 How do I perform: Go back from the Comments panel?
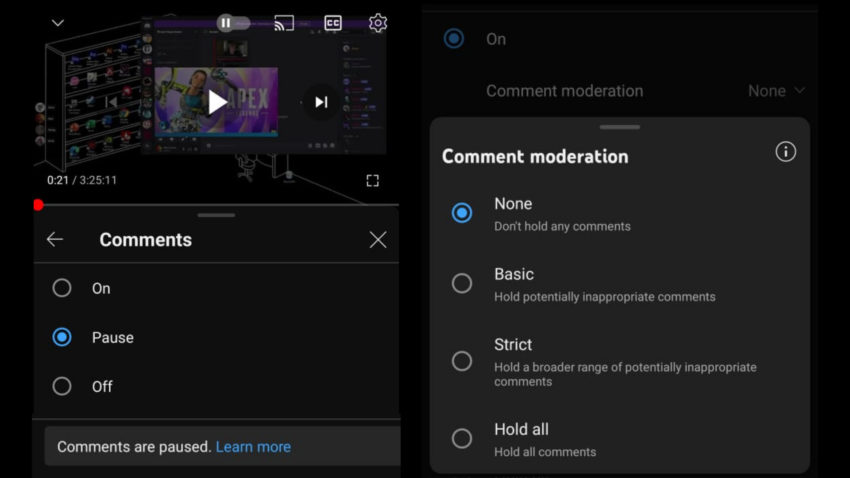[x=55, y=239]
